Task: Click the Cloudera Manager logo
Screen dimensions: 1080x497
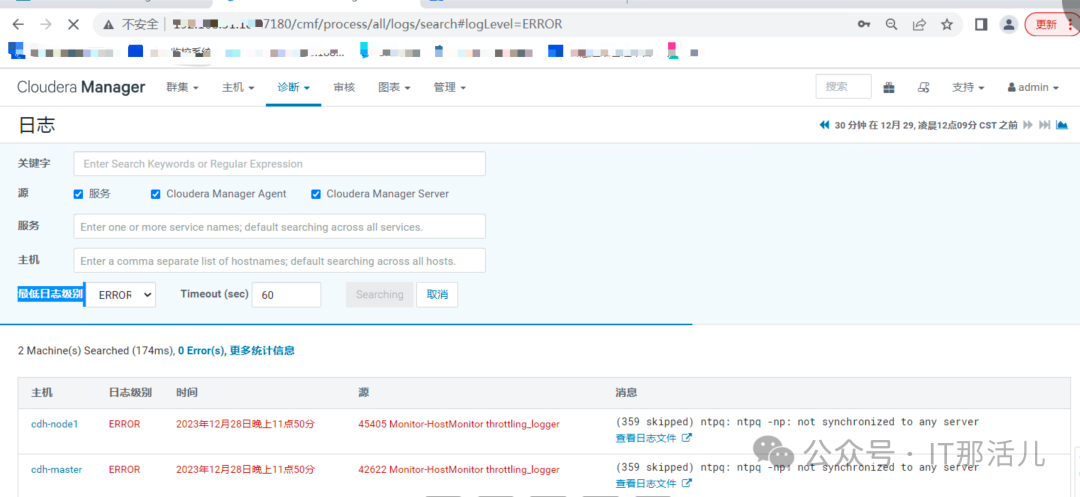Action: point(81,87)
